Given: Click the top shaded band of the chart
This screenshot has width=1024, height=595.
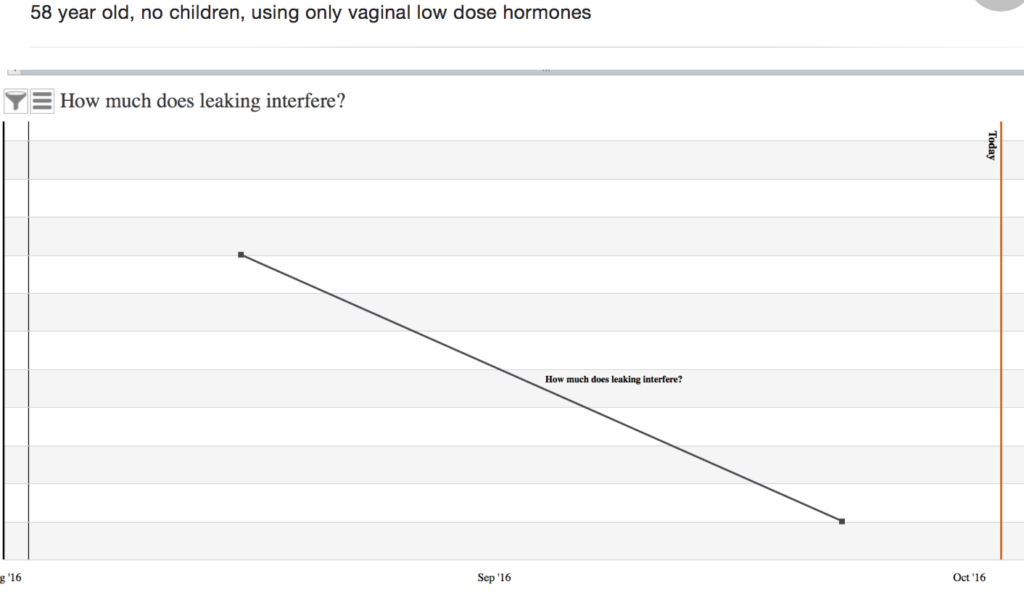Looking at the screenshot, I should point(513,159).
